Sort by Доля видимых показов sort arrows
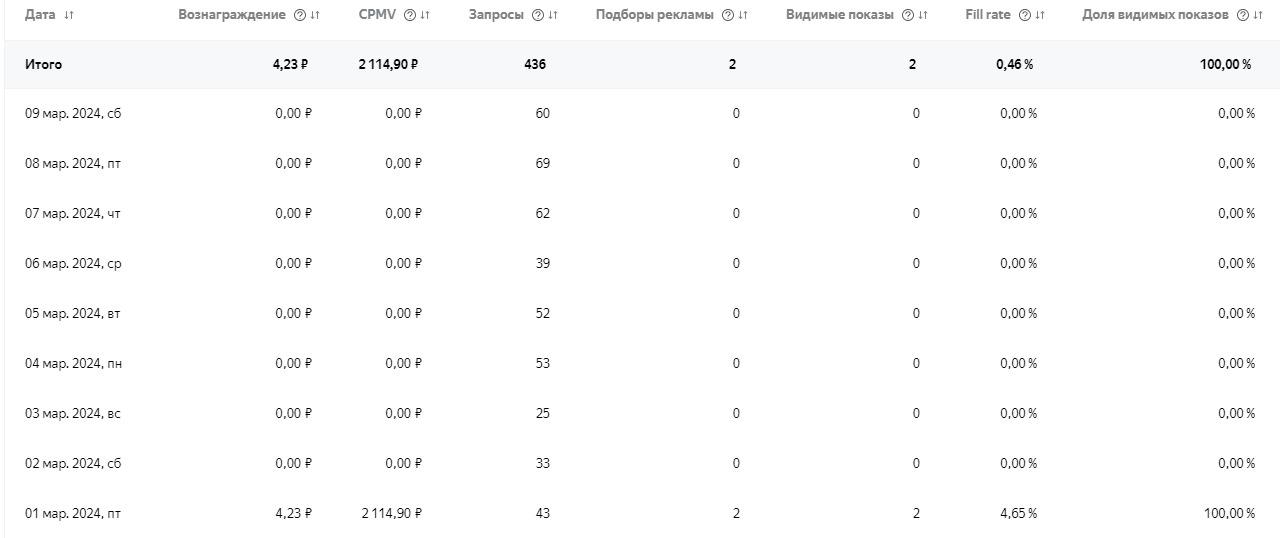This screenshot has width=1280, height=538. coord(1257,15)
